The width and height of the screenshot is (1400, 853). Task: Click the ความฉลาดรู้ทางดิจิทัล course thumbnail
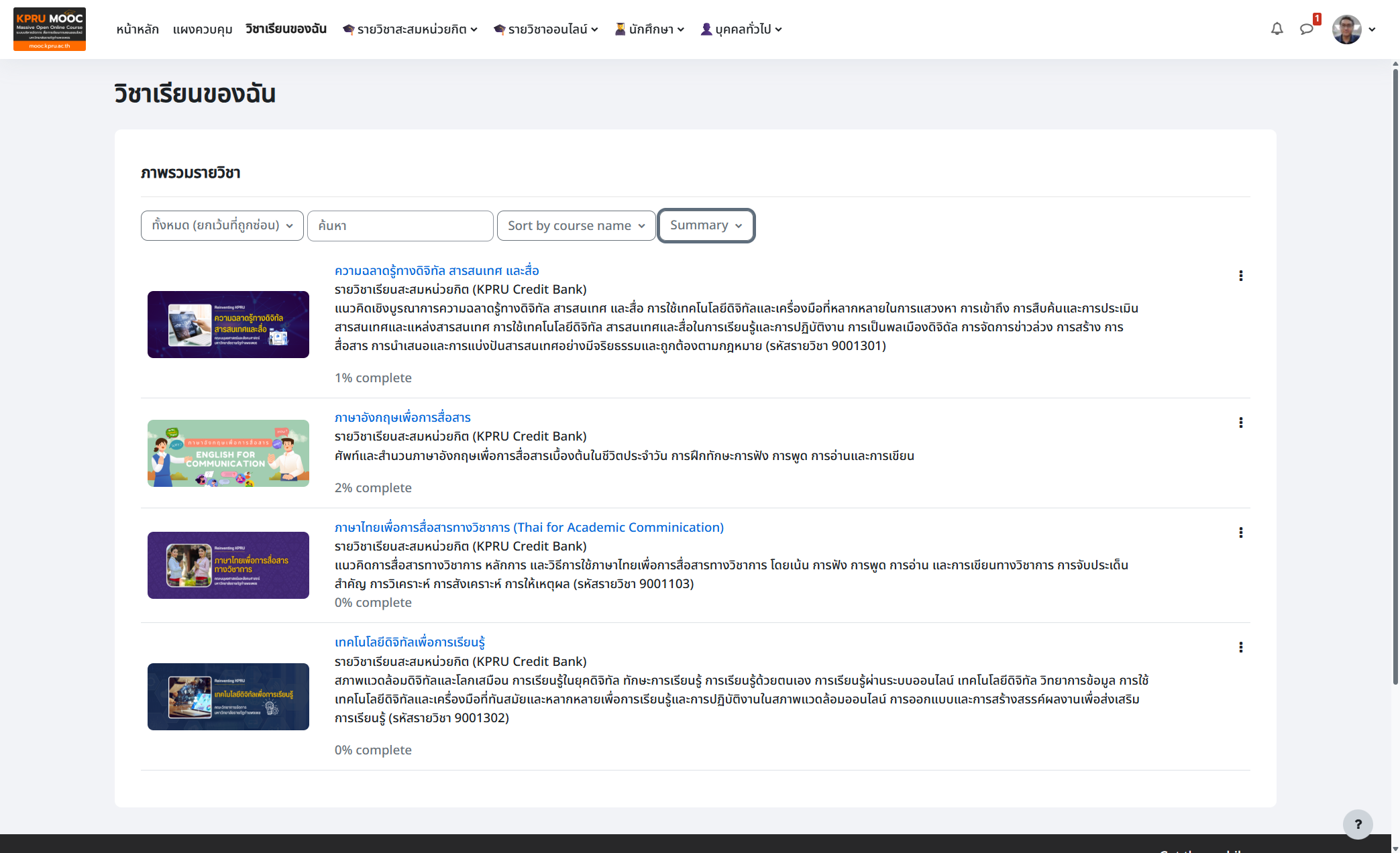(228, 325)
